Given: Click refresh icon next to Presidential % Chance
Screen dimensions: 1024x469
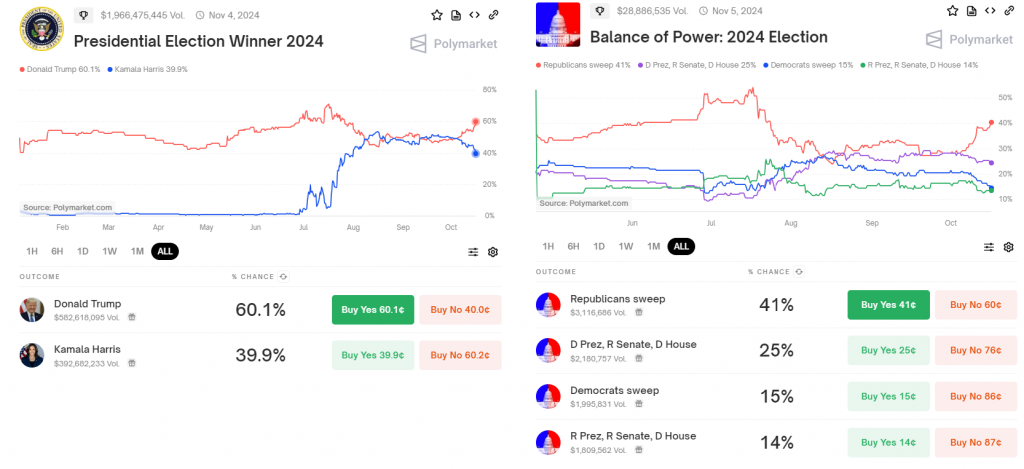Looking at the screenshot, I should [283, 276].
